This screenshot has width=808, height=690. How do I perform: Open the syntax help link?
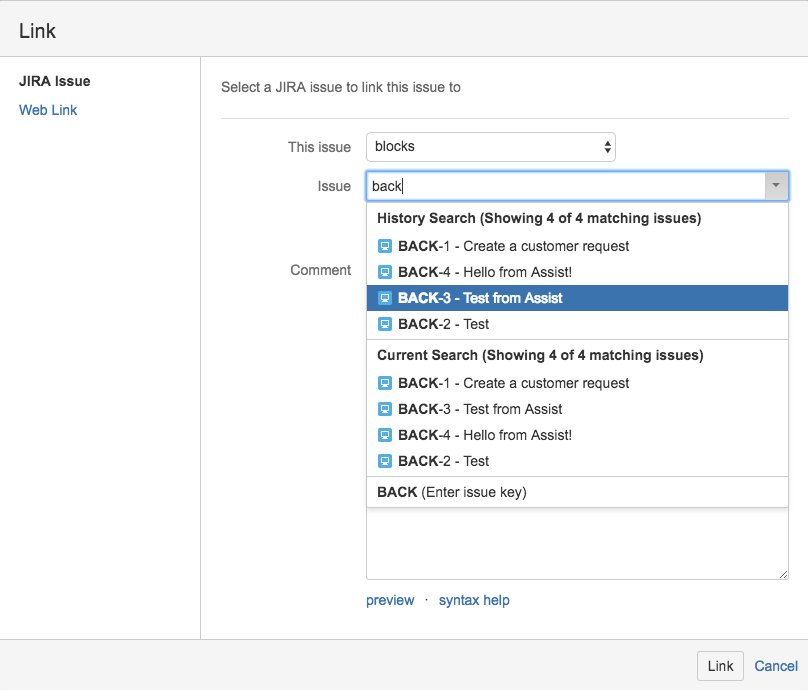(x=474, y=600)
